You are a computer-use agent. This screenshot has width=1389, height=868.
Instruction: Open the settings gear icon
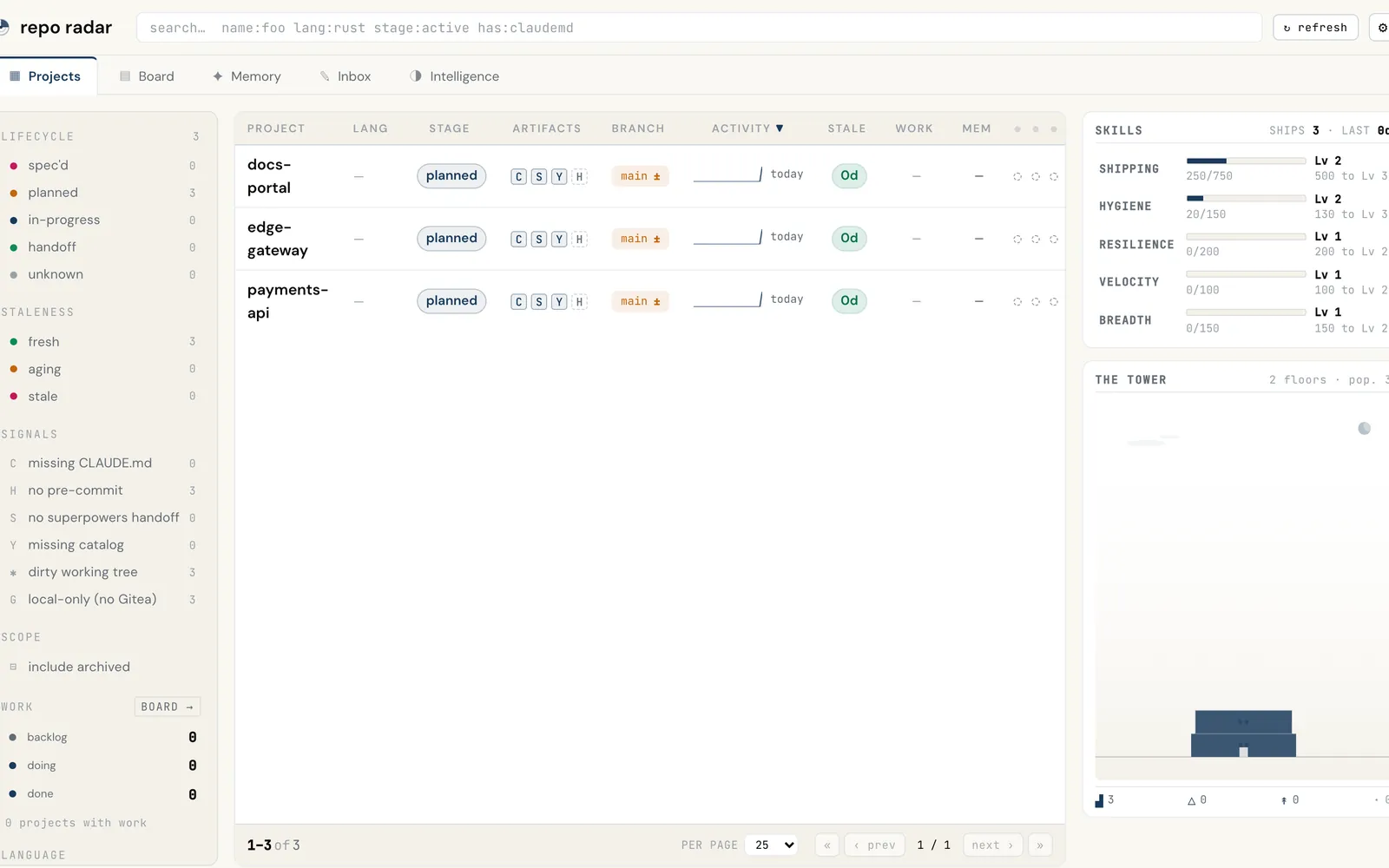tap(1381, 28)
